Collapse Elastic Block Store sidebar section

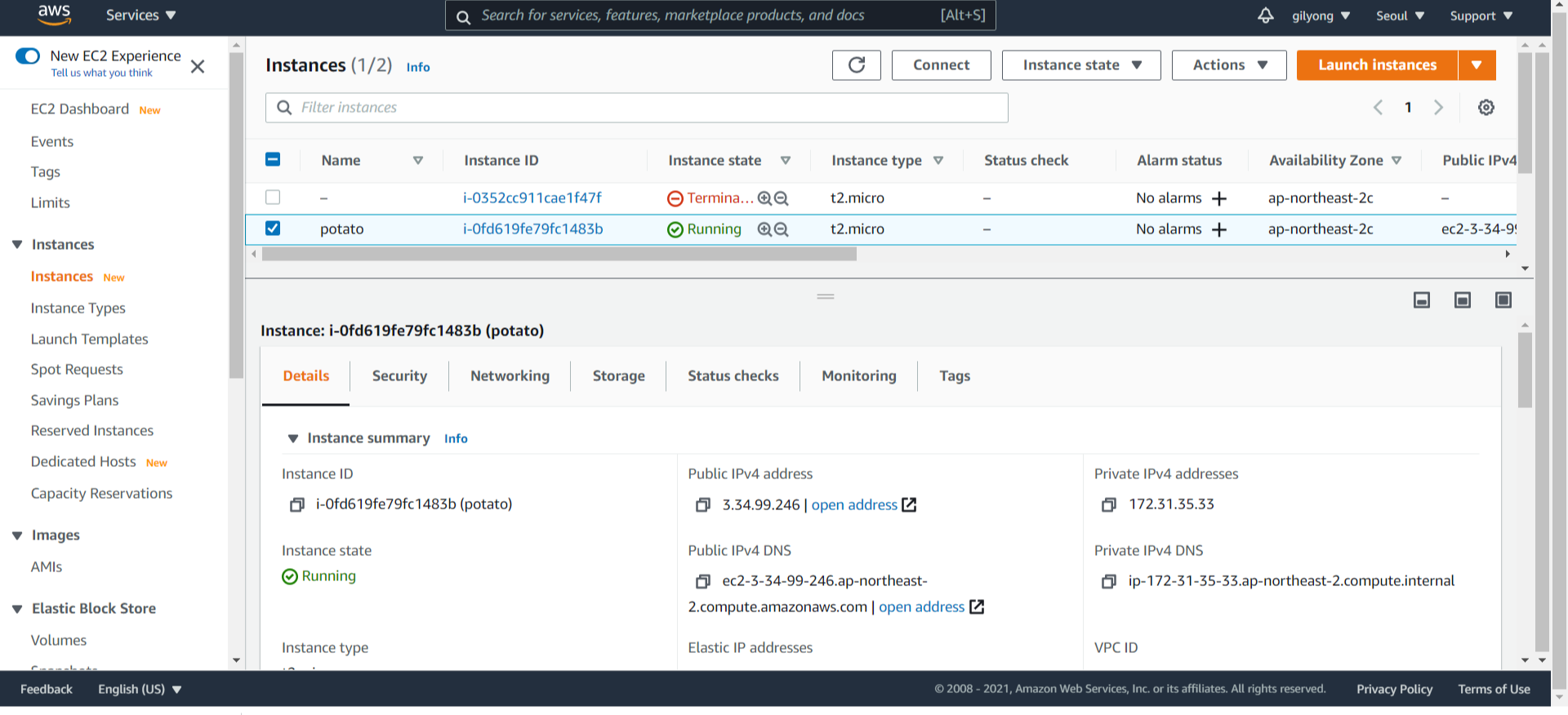(17, 609)
